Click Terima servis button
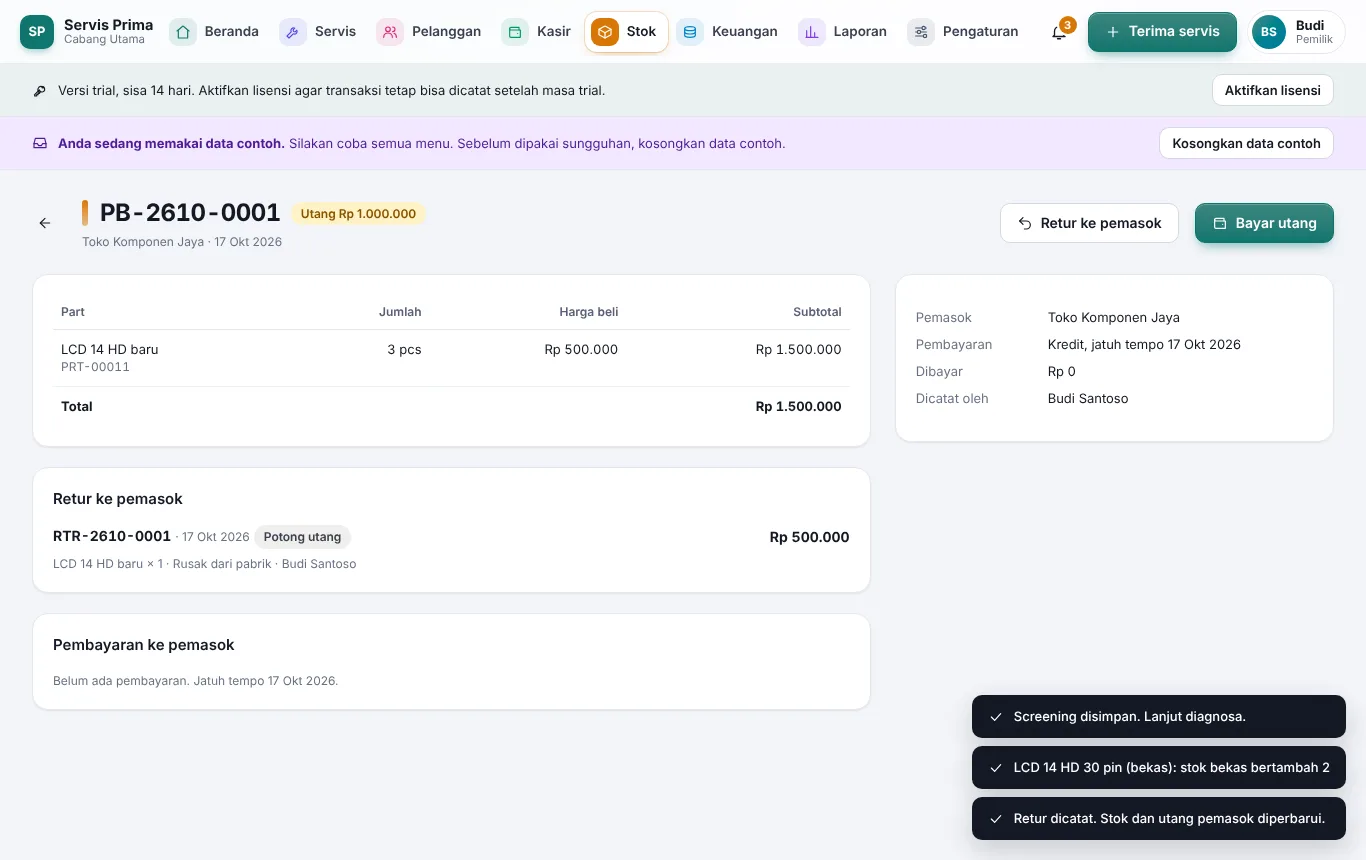The height and width of the screenshot is (860, 1366). [1162, 32]
